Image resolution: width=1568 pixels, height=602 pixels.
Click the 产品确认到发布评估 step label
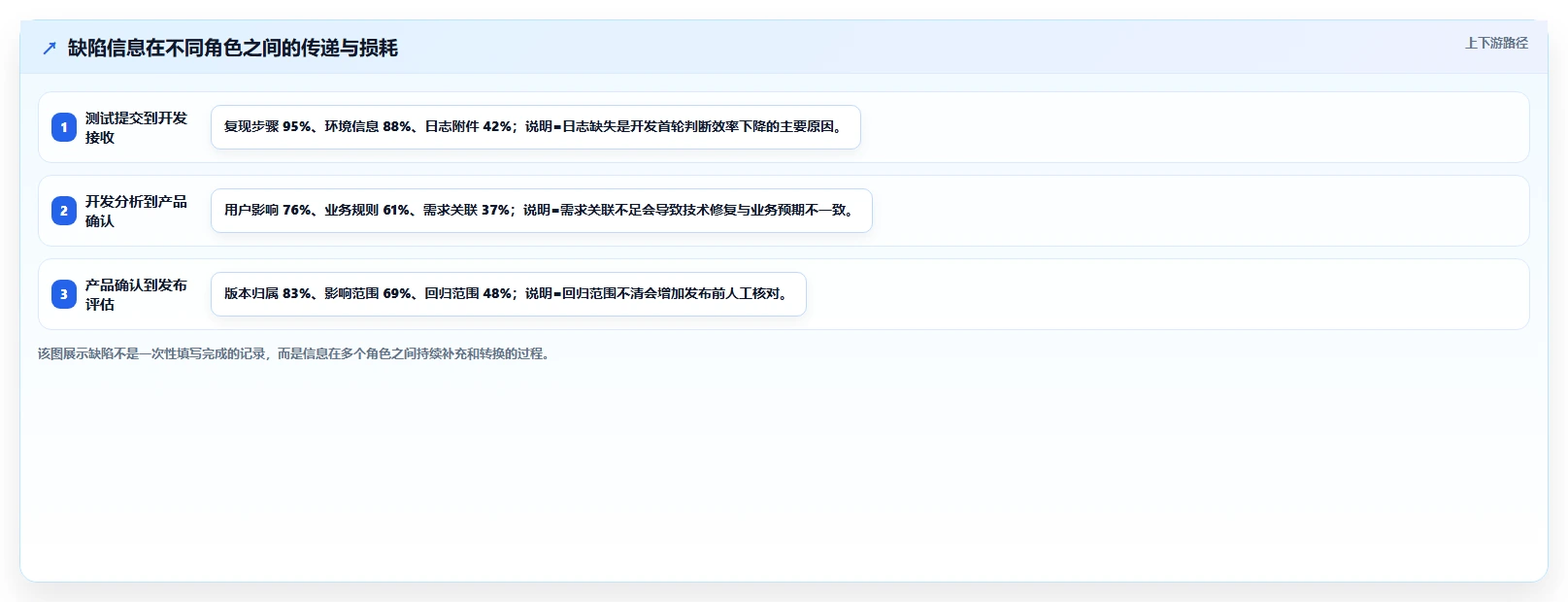[136, 294]
